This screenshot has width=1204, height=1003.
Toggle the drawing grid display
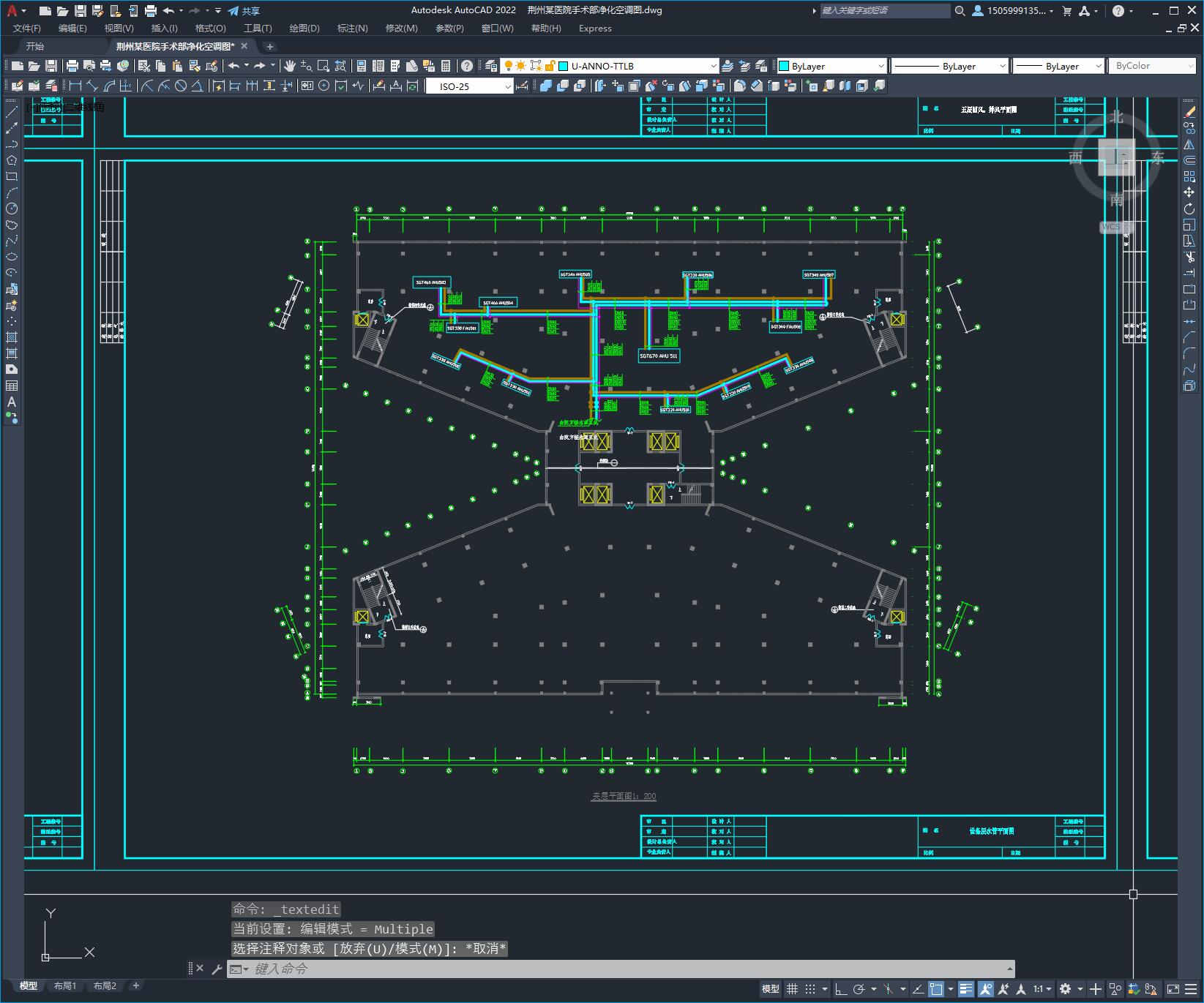pyautogui.click(x=792, y=989)
